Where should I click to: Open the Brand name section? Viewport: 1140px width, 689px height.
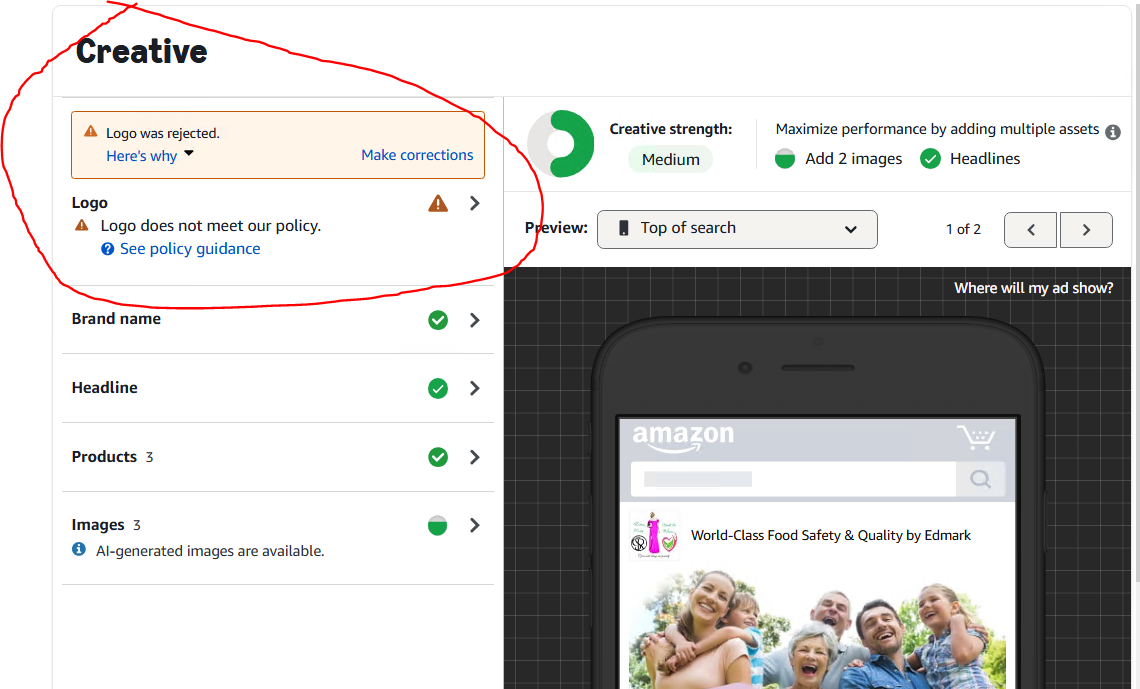pyautogui.click(x=116, y=319)
